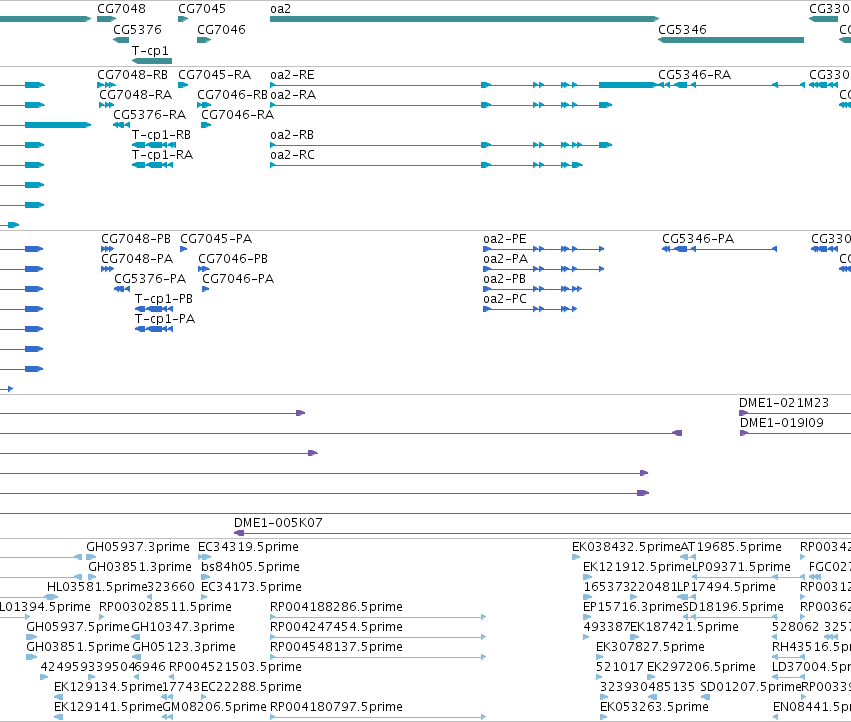This screenshot has width=851, height=722.
Task: Click BAC clone DME1-019I09
Action: click(x=782, y=423)
